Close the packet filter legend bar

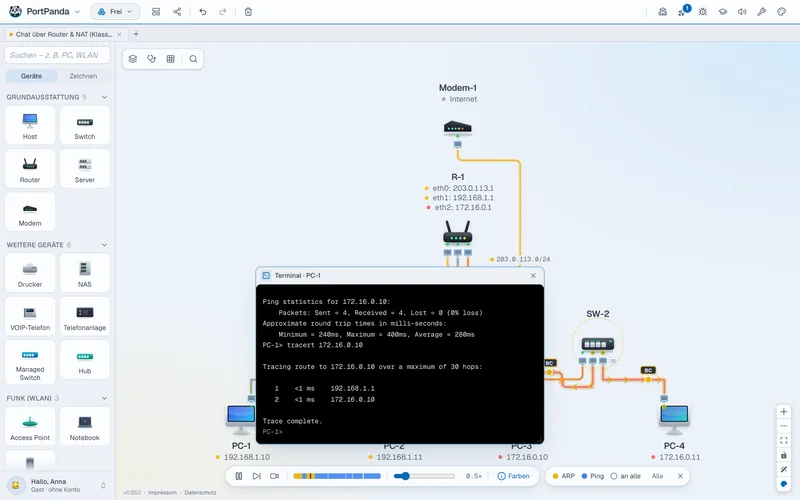point(680,476)
